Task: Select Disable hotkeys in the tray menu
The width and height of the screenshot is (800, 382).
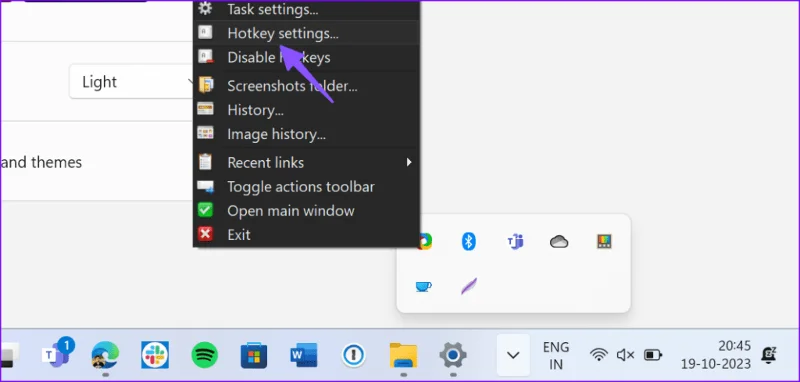Action: pyautogui.click(x=307, y=57)
